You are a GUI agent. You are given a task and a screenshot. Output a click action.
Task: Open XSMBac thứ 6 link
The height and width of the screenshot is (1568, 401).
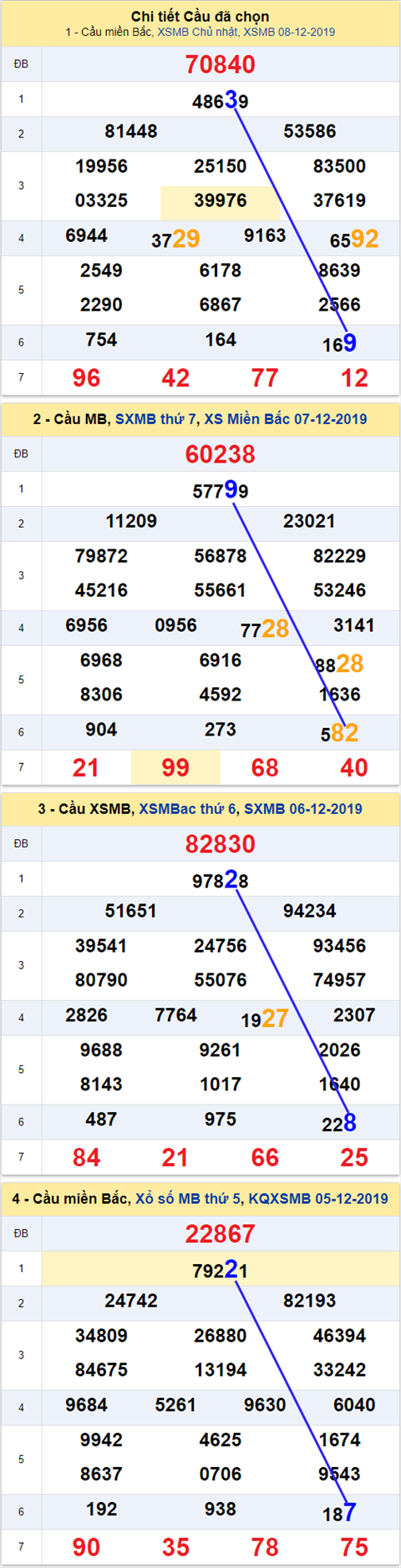click(188, 809)
